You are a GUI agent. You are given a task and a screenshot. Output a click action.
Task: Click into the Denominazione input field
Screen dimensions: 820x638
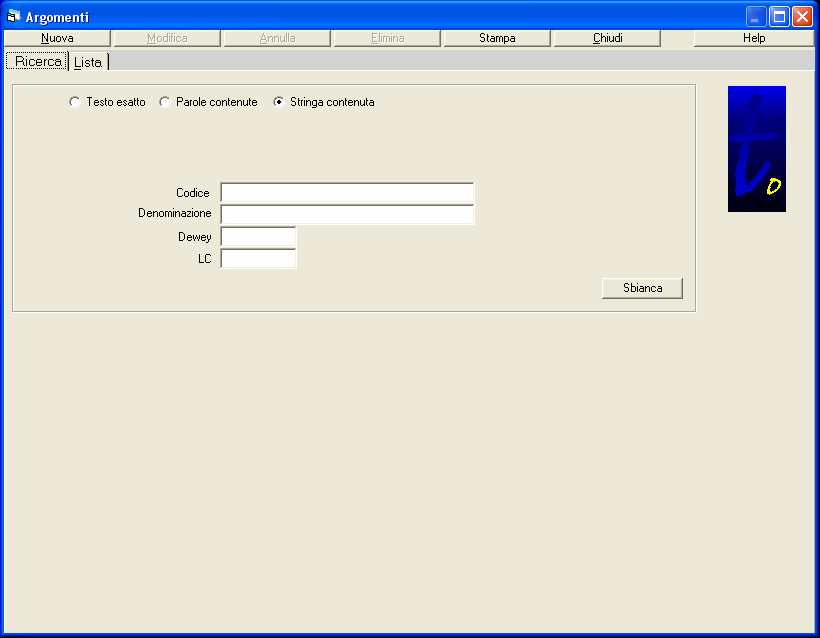[346, 214]
